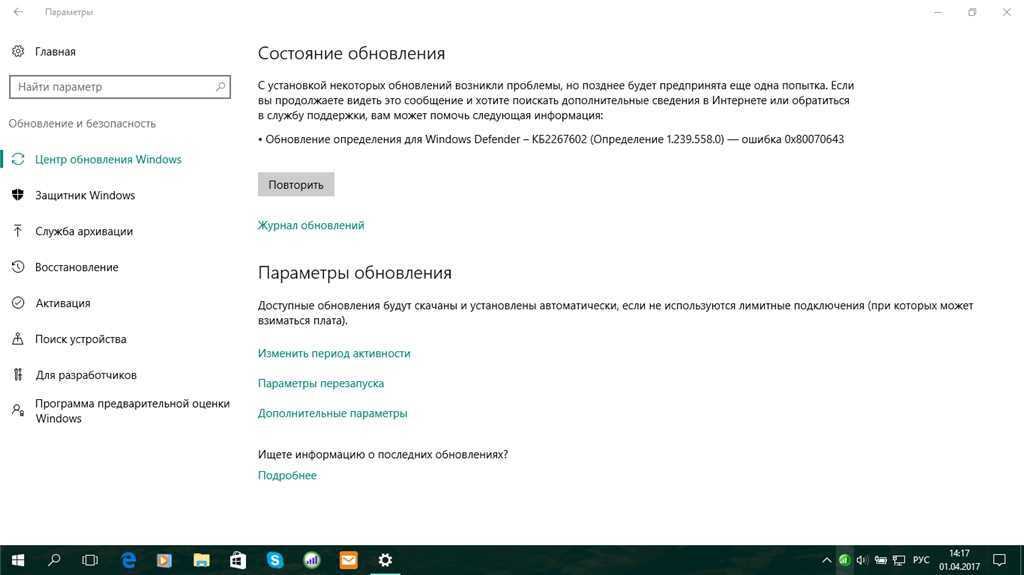
Task: Click the battery tray icon
Action: [x=880, y=560]
